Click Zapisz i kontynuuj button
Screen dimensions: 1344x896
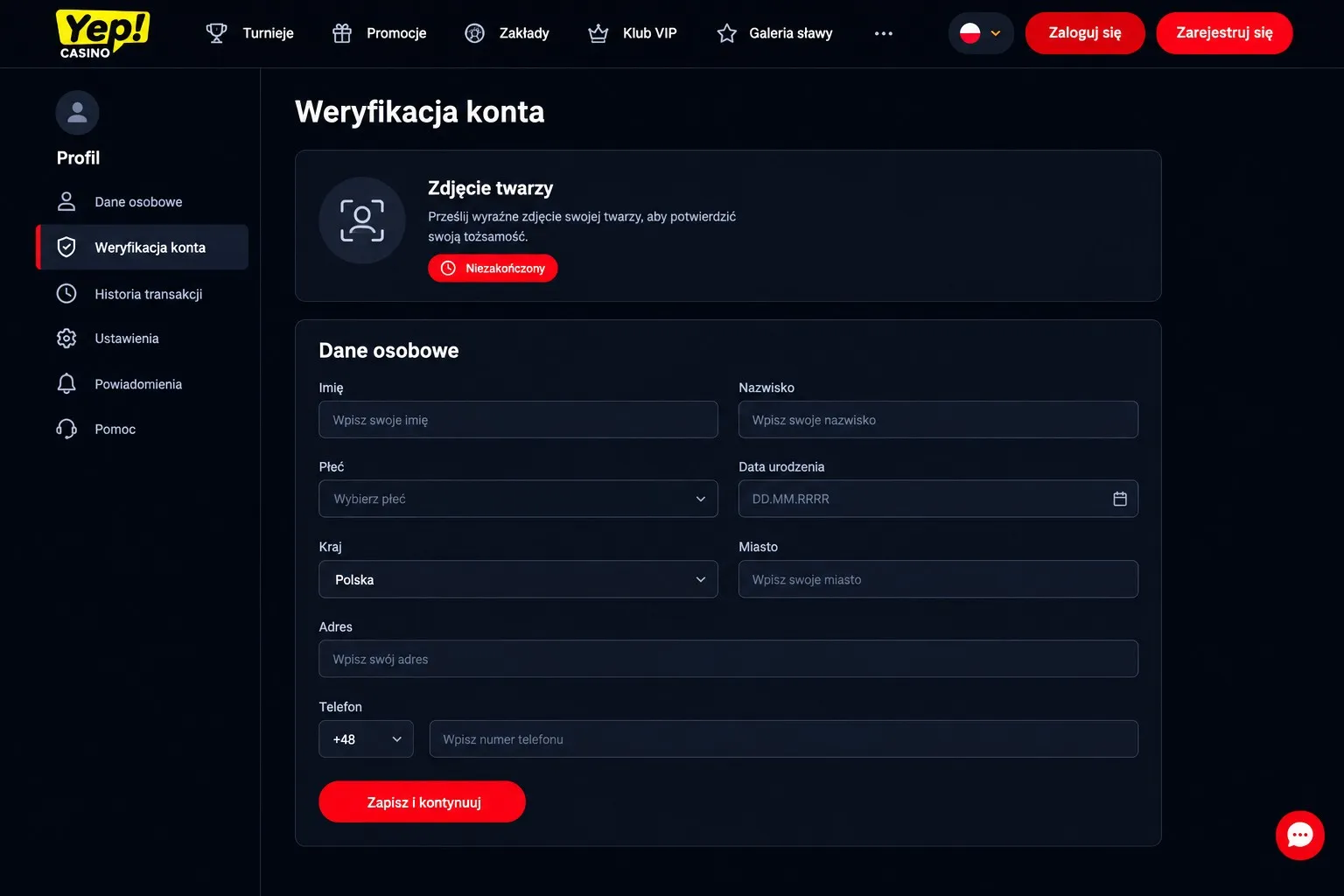[x=423, y=801]
